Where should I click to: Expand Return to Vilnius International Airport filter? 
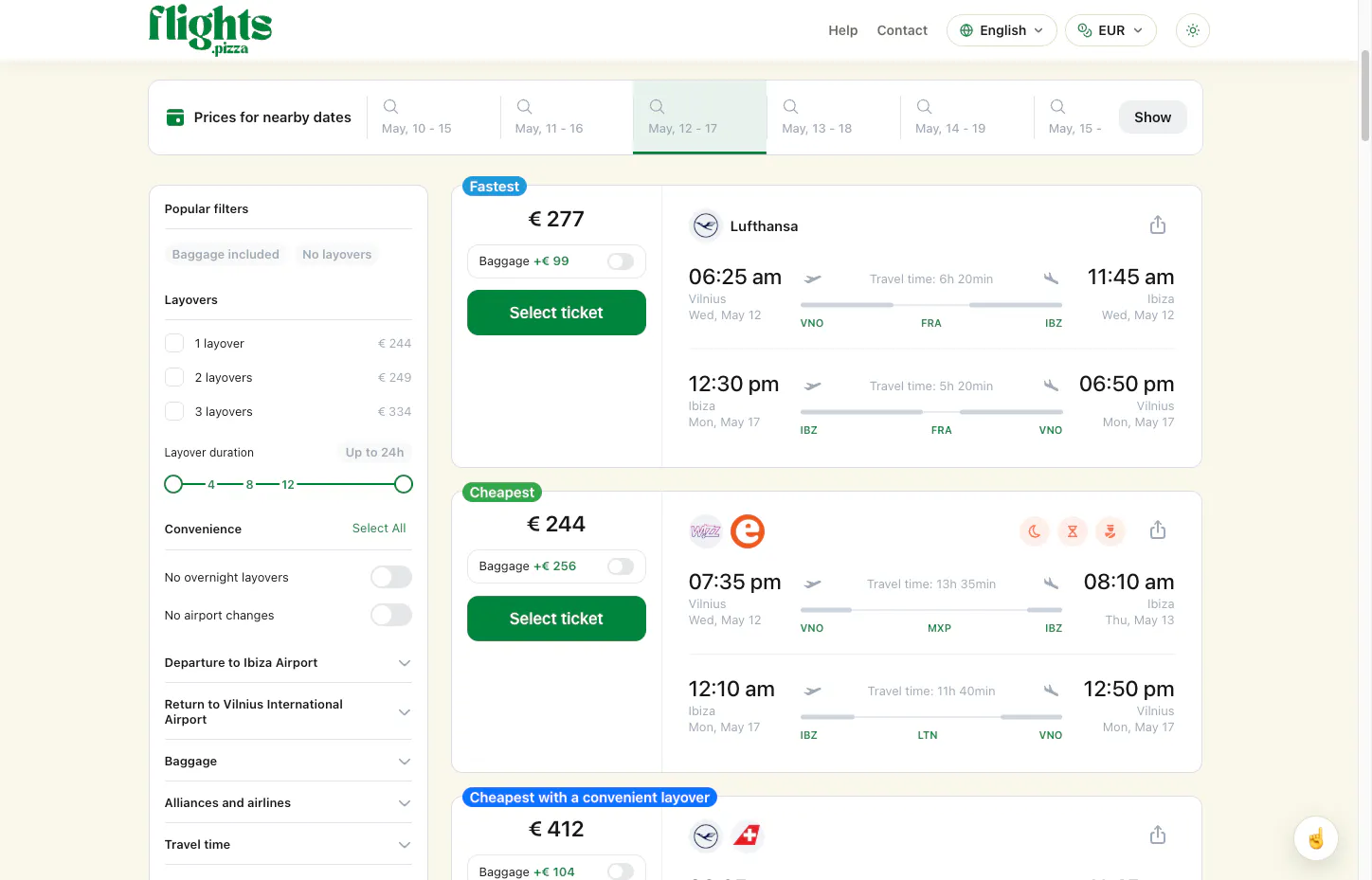[288, 712]
